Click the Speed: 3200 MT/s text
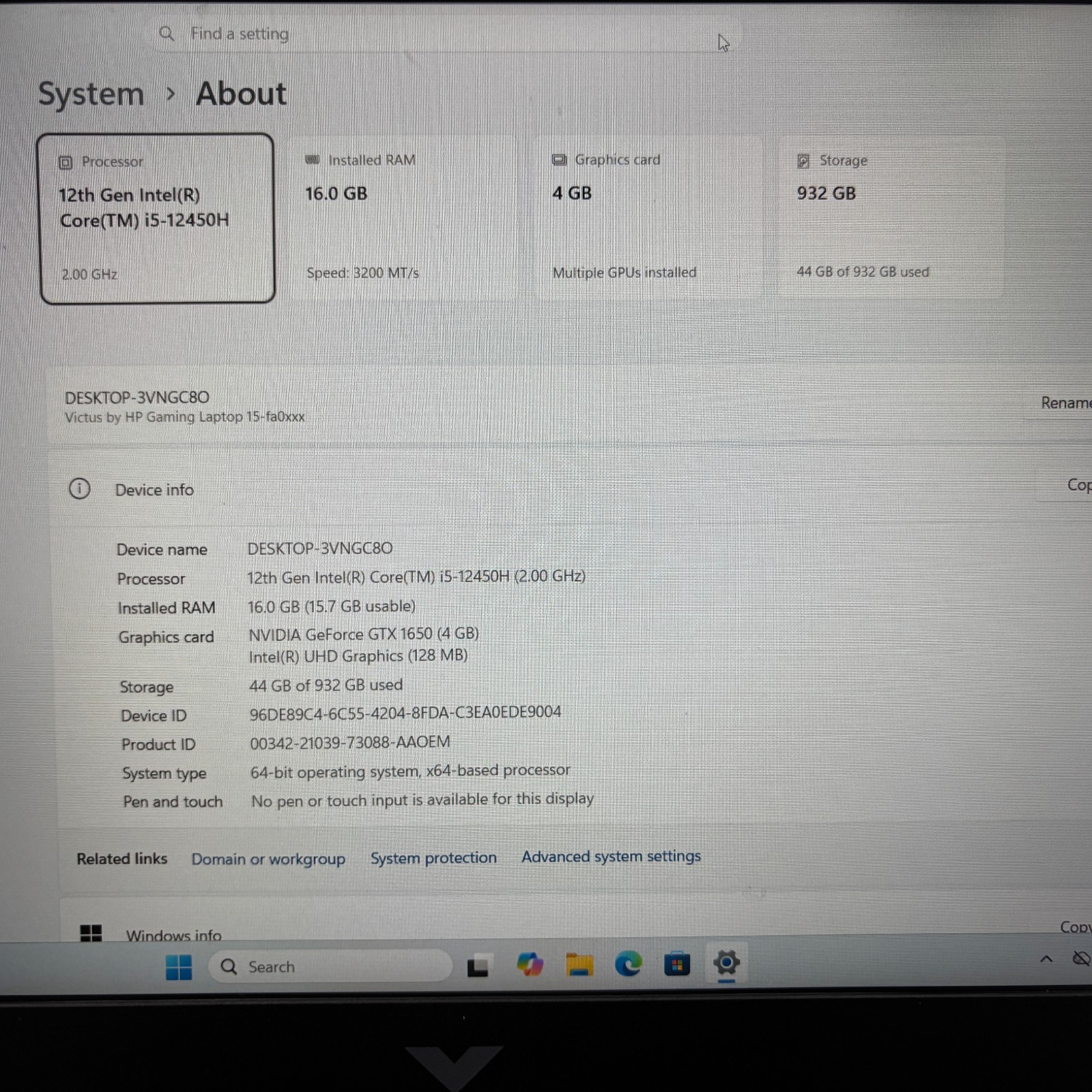This screenshot has height=1092, width=1092. point(362,273)
